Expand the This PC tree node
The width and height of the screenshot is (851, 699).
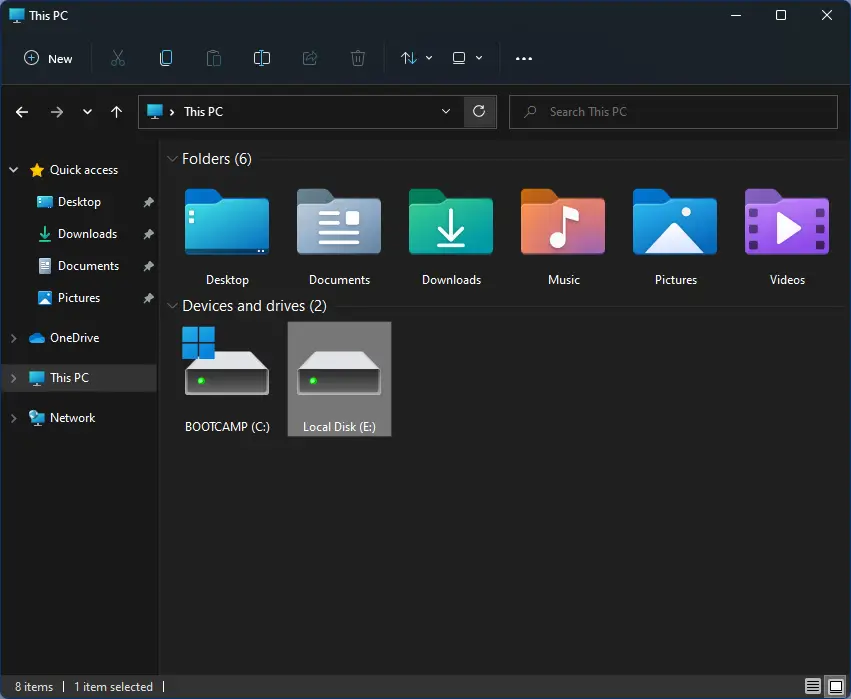click(x=14, y=378)
